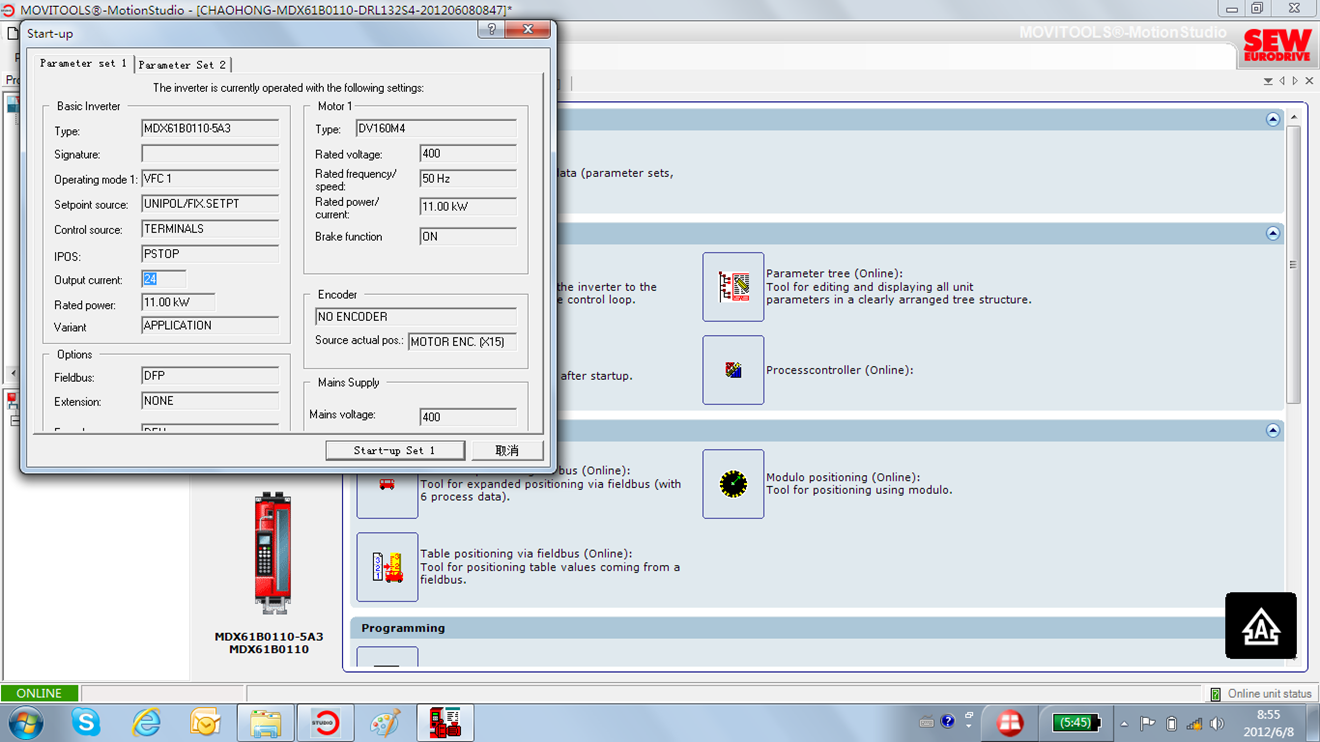Click the Windows Start button
The image size is (1320, 742).
point(26,722)
